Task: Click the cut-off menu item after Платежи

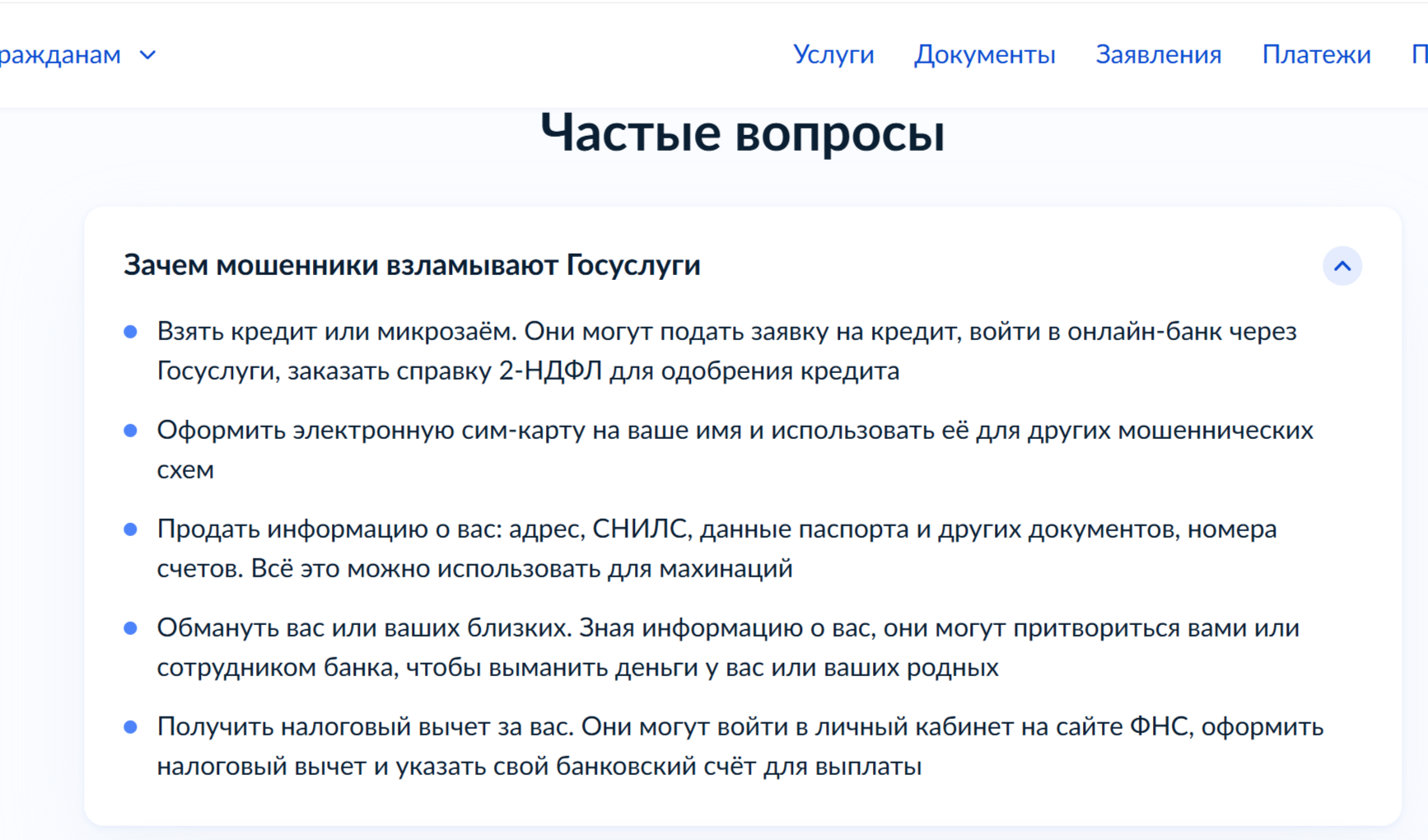Action: (x=1419, y=54)
